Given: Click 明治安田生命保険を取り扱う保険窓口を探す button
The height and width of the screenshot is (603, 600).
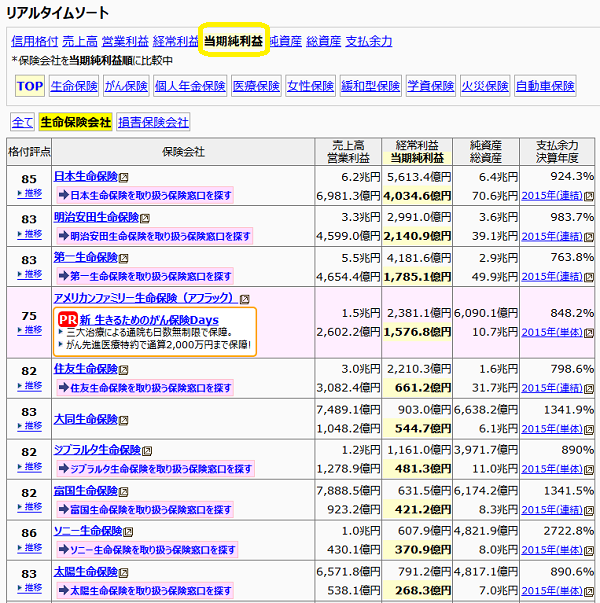Looking at the screenshot, I should (x=155, y=236).
